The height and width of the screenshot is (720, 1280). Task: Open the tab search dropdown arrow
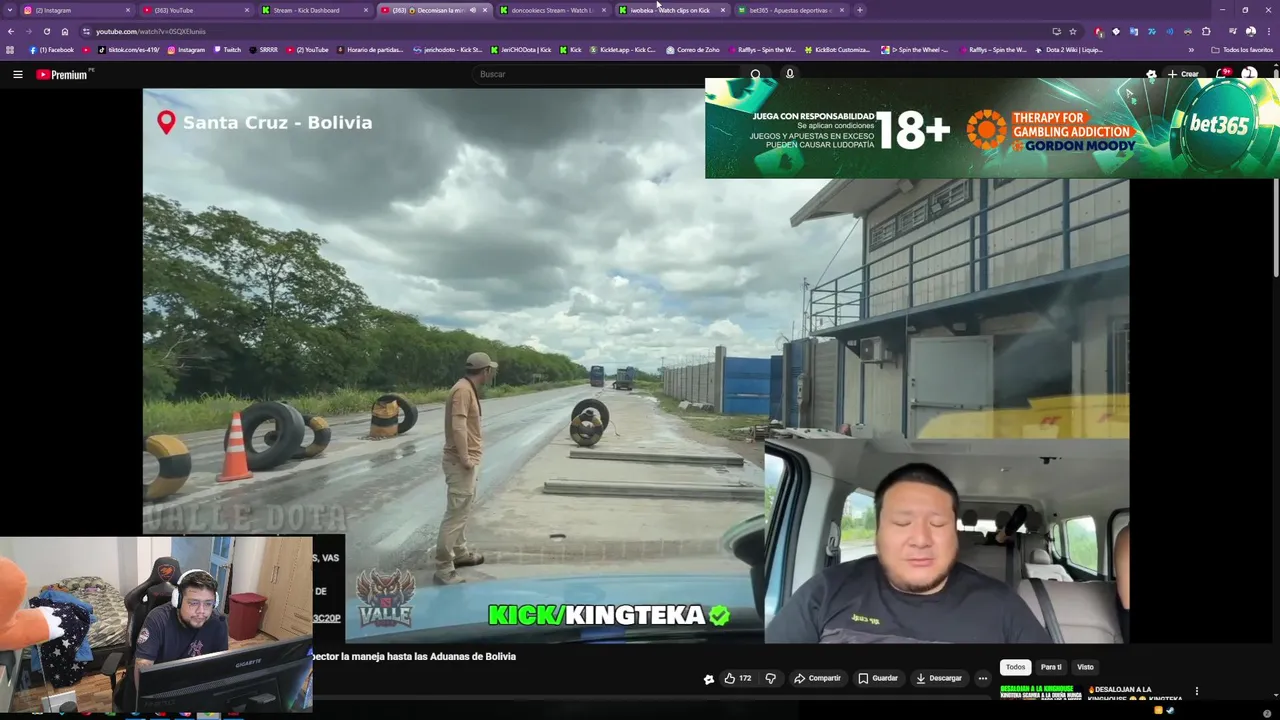(x=10, y=10)
